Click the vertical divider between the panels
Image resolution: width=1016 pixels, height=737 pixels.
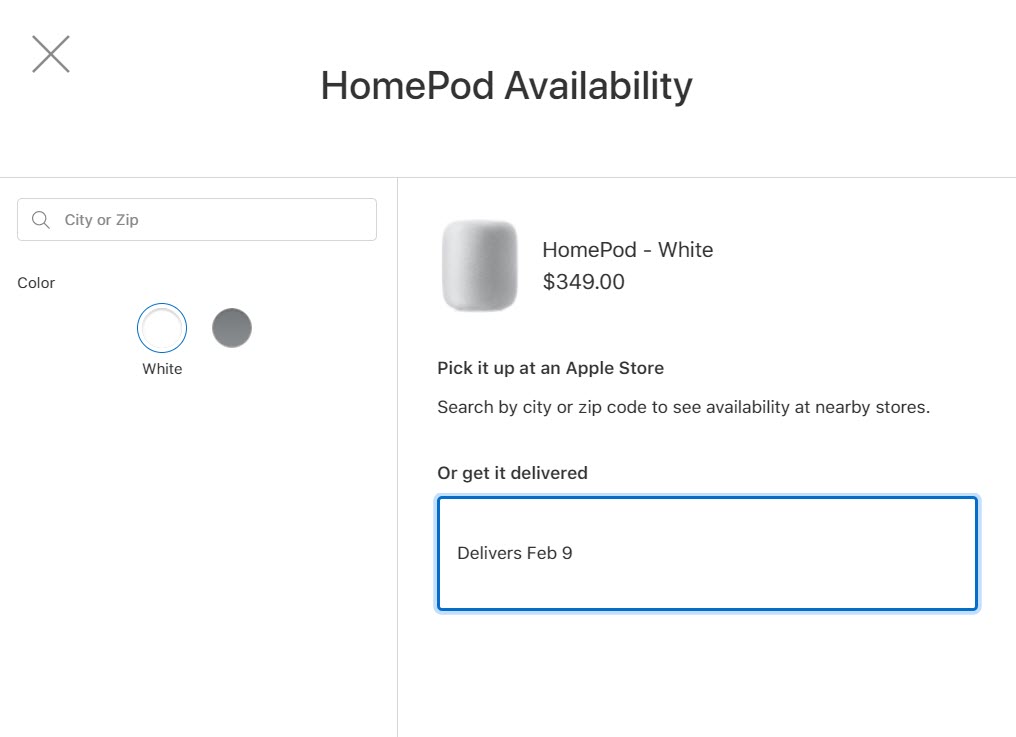point(397,450)
